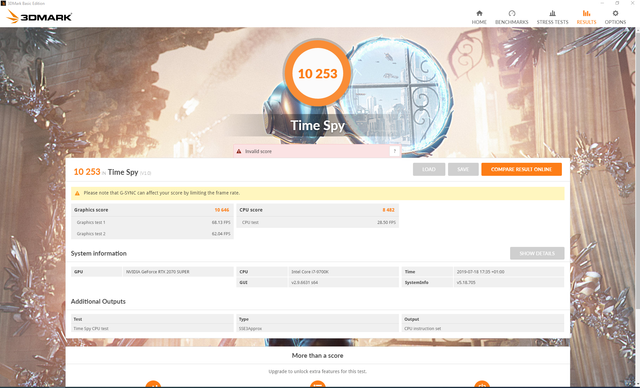The width and height of the screenshot is (640, 388).
Task: Click the 3DMark logo
Action: 40,17
